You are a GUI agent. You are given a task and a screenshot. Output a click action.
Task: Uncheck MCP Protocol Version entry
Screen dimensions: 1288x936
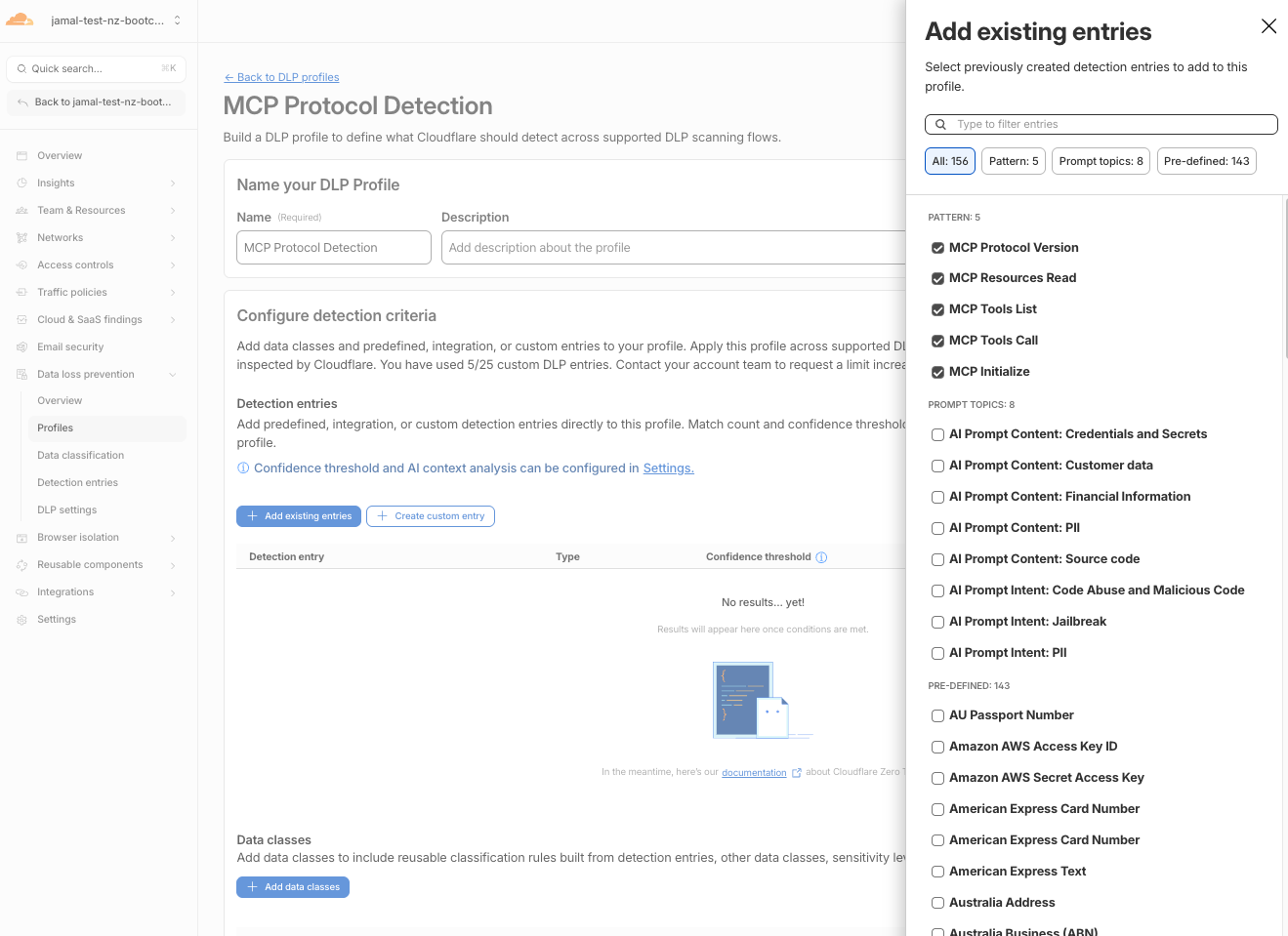(x=937, y=248)
